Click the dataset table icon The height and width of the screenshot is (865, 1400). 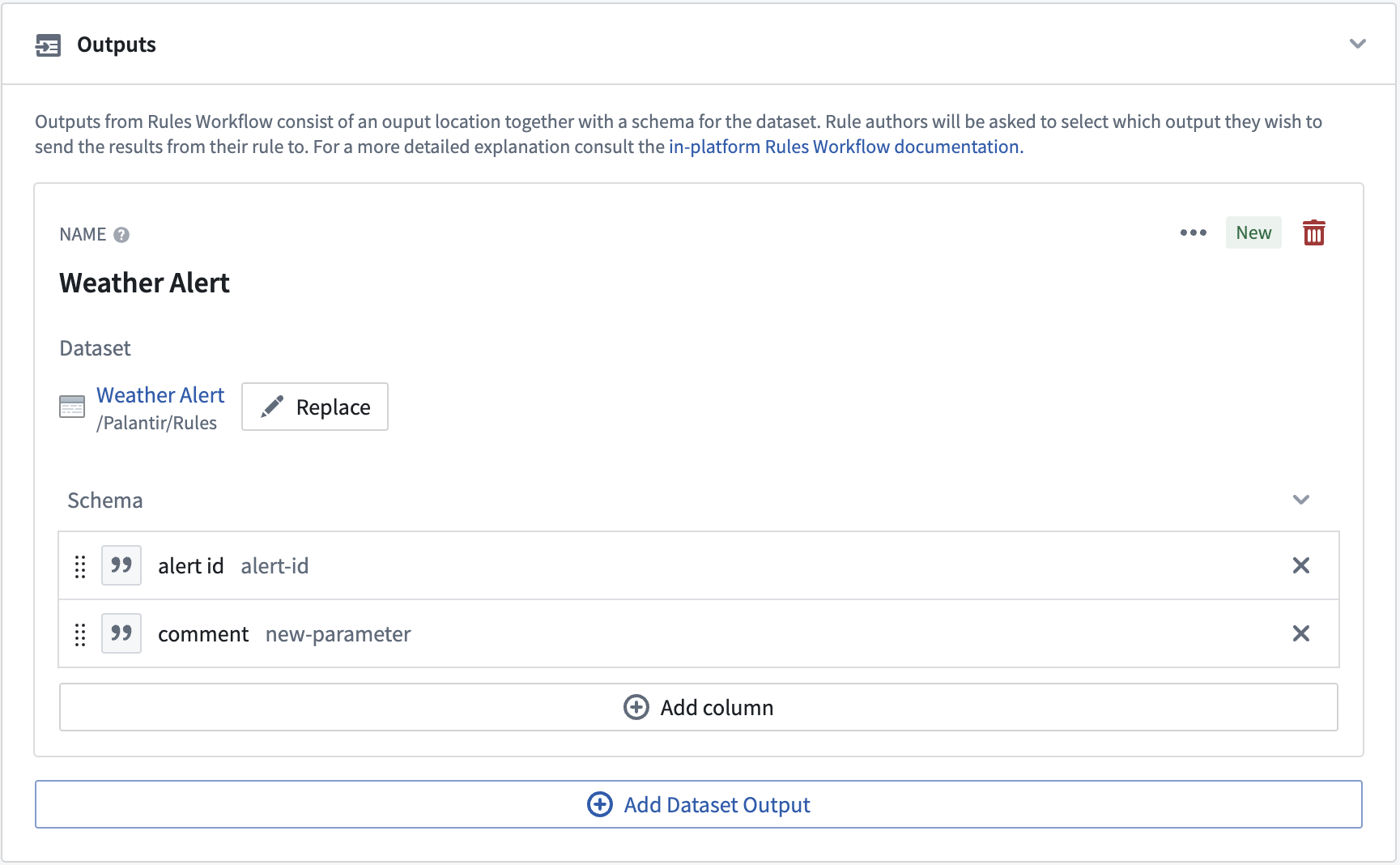[72, 407]
